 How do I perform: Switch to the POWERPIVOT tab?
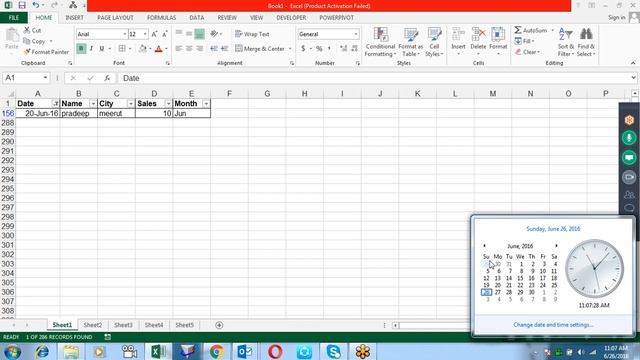pyautogui.click(x=336, y=18)
